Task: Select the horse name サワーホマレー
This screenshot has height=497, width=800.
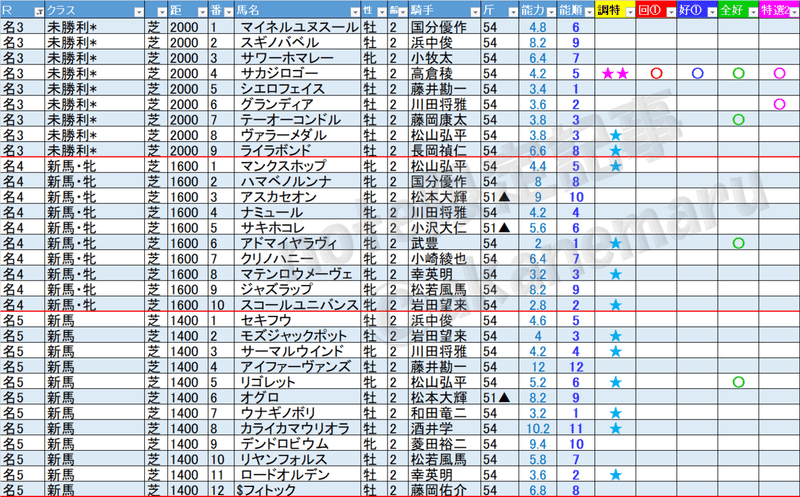Action: (x=287, y=58)
